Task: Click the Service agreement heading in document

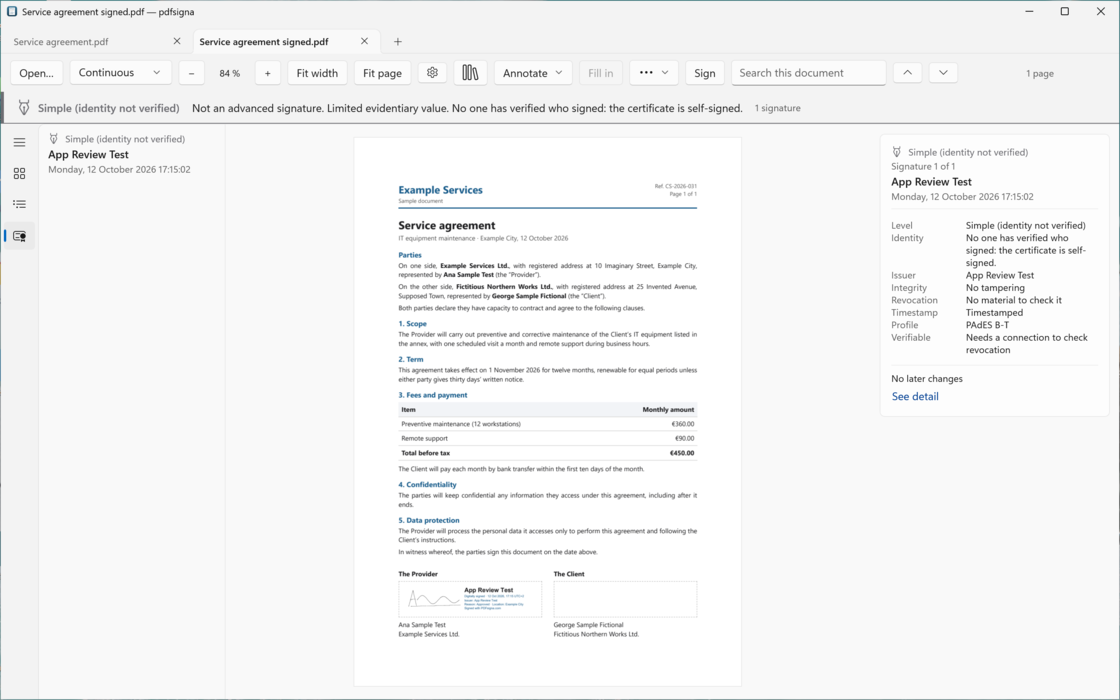Action: click(446, 225)
